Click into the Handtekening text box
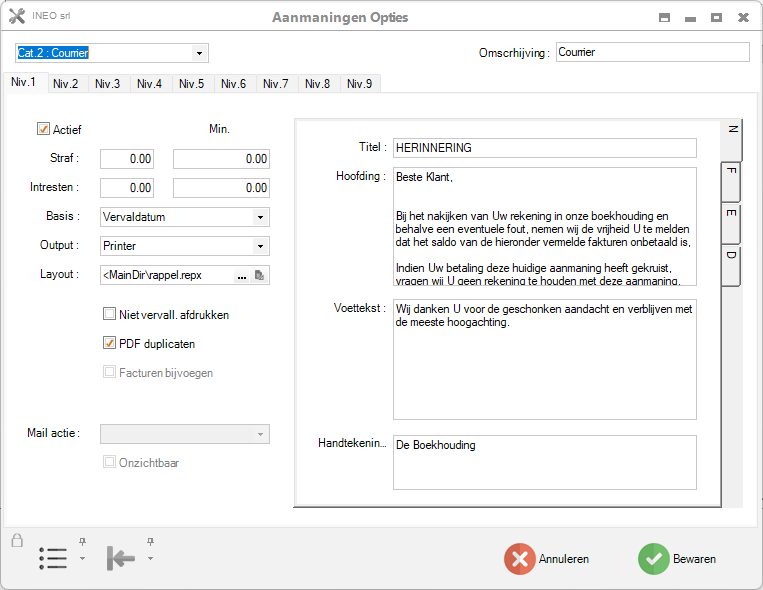The height and width of the screenshot is (590, 763). [x=544, y=462]
